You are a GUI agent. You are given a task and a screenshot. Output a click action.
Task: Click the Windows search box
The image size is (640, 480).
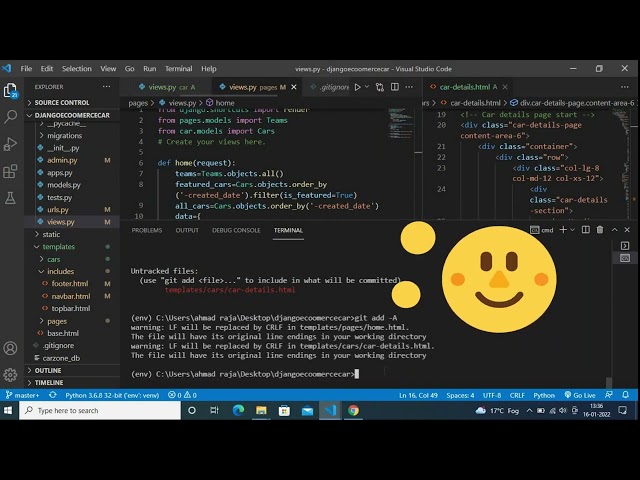100,410
